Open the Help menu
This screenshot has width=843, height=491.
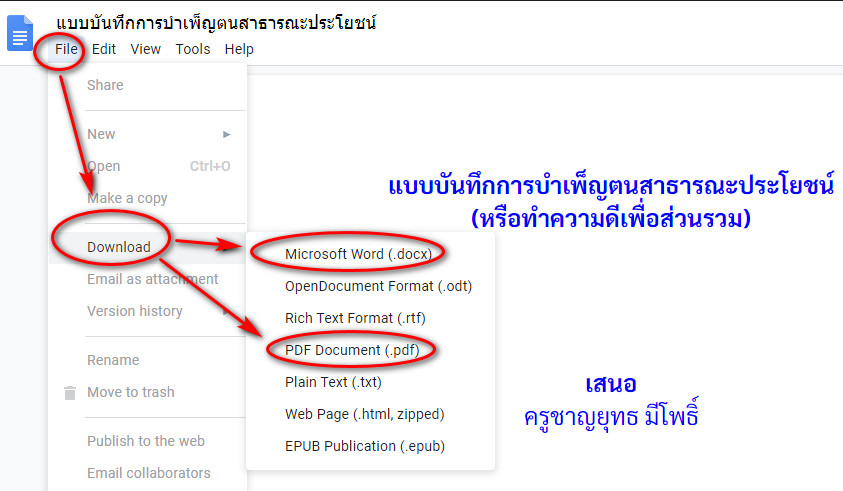point(239,49)
